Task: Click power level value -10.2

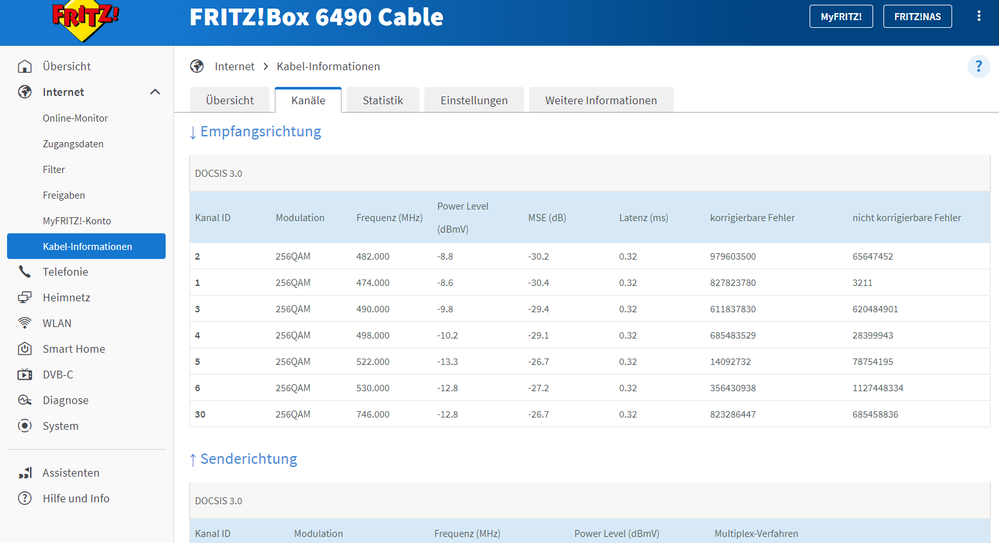Action: tap(447, 335)
